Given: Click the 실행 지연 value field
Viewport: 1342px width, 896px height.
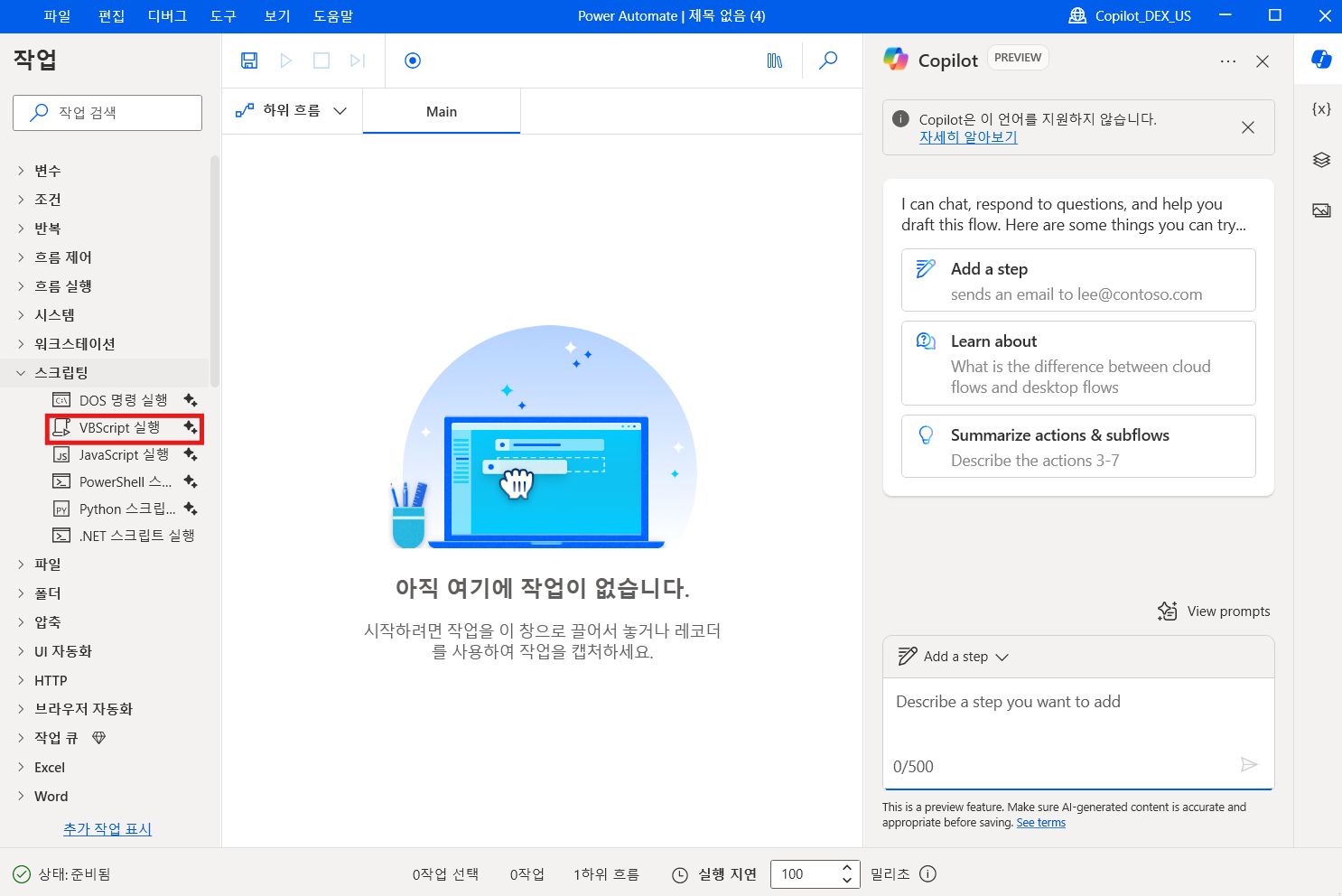Looking at the screenshot, I should click(x=803, y=874).
